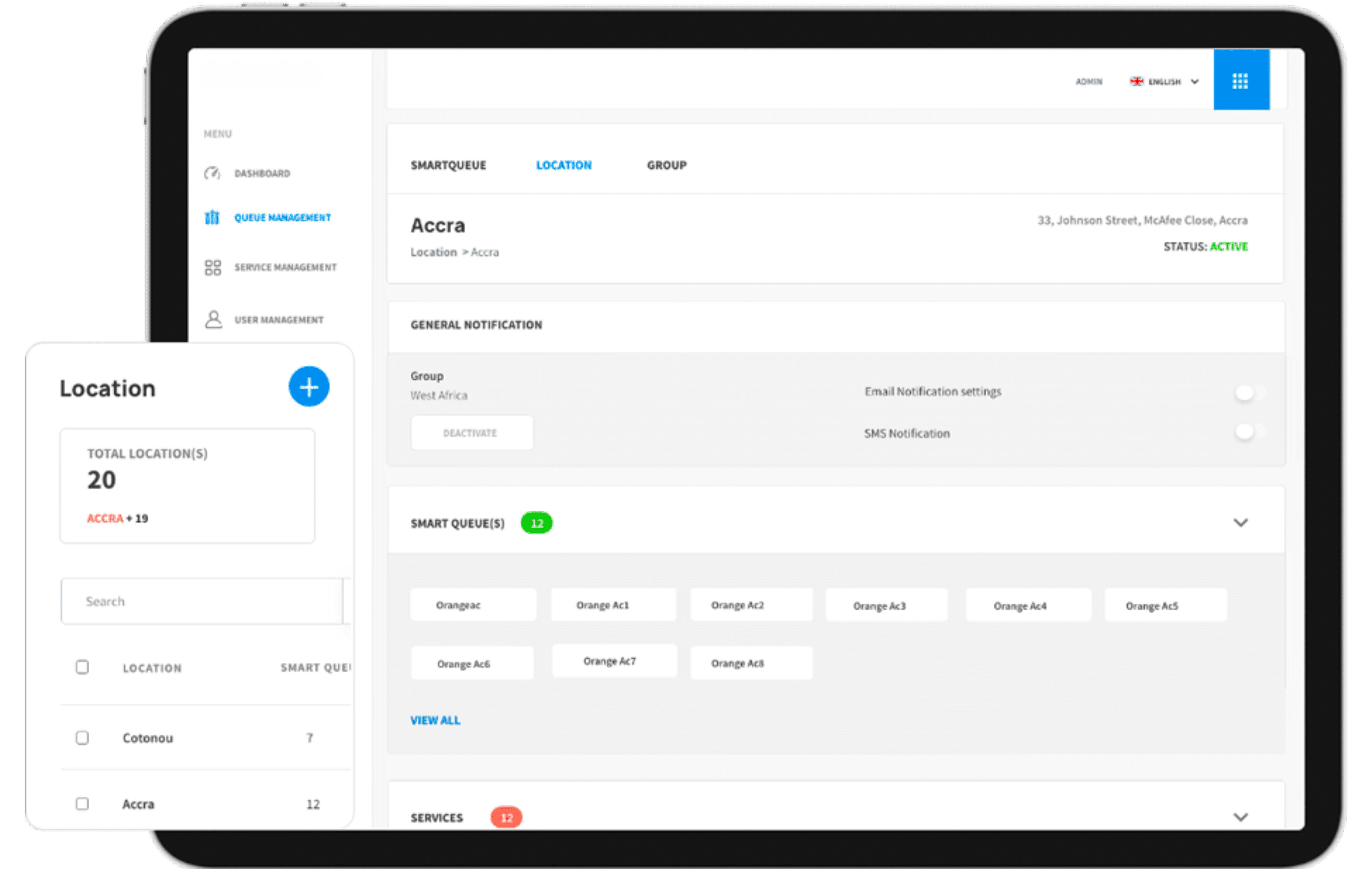Click the Deactivate button
The width and height of the screenshot is (1372, 869).
pyautogui.click(x=472, y=433)
